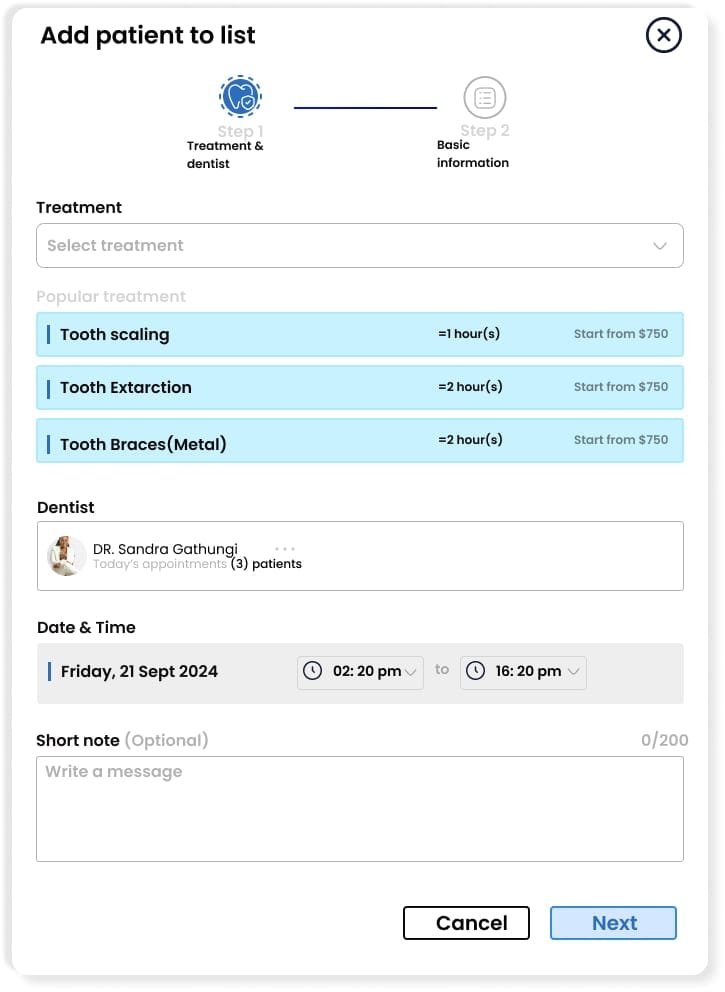Click the (3) patients appointment count
Image resolution: width=725 pixels, height=992 pixels.
(266, 564)
